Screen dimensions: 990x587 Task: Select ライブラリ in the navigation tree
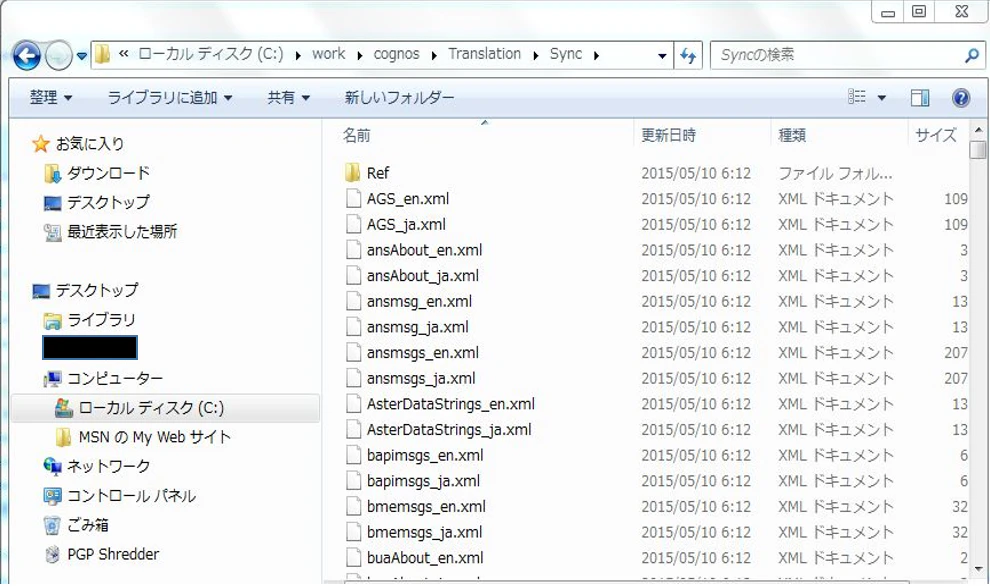coord(90,320)
